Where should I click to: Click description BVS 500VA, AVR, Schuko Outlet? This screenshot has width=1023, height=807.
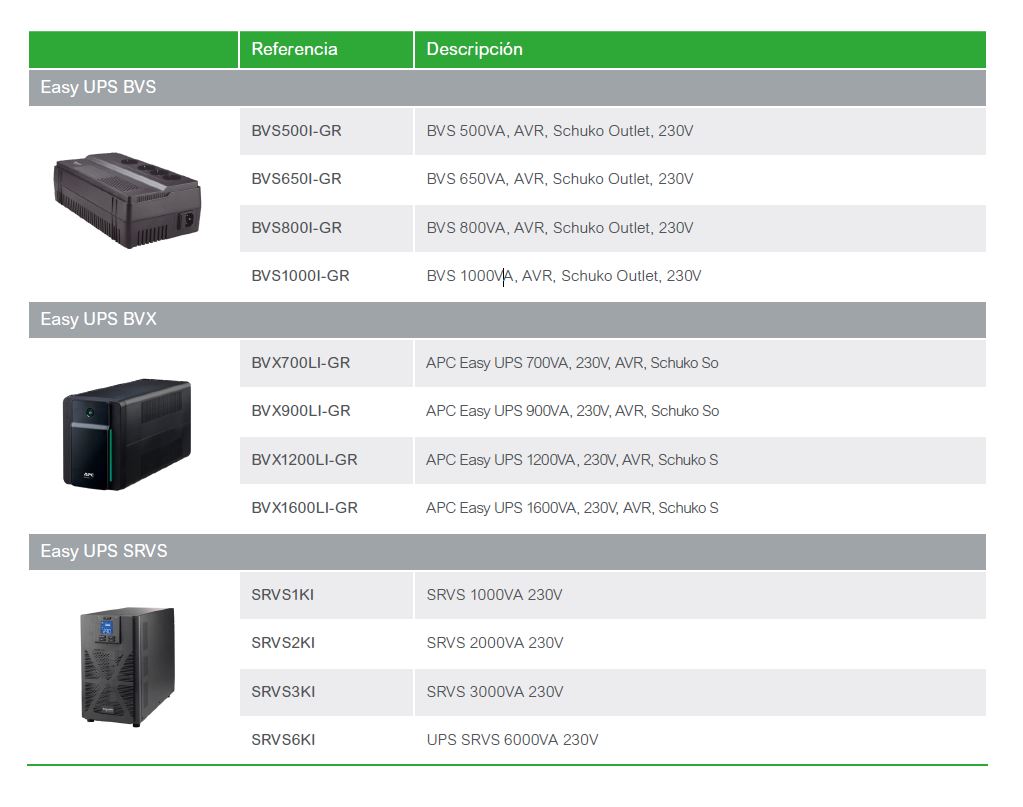pos(560,131)
